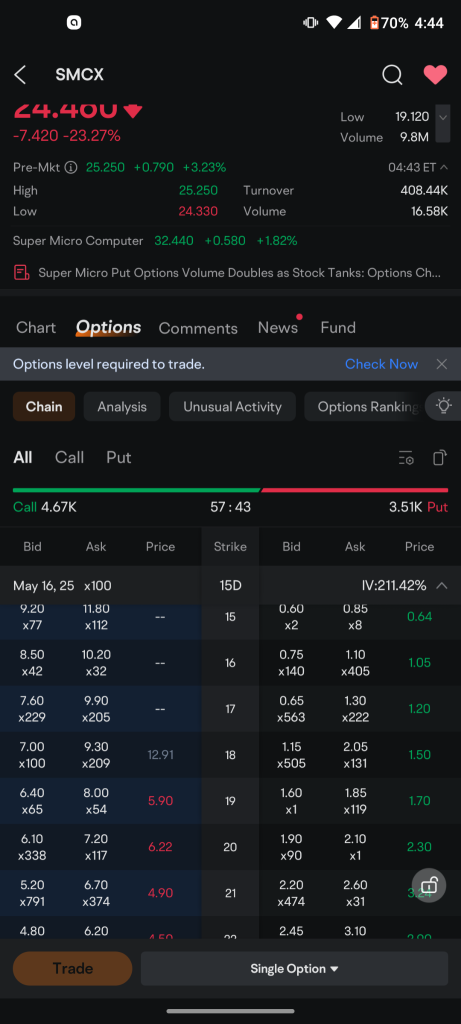Tap the floating lock icon
This screenshot has height=1024, width=461.
[x=429, y=886]
